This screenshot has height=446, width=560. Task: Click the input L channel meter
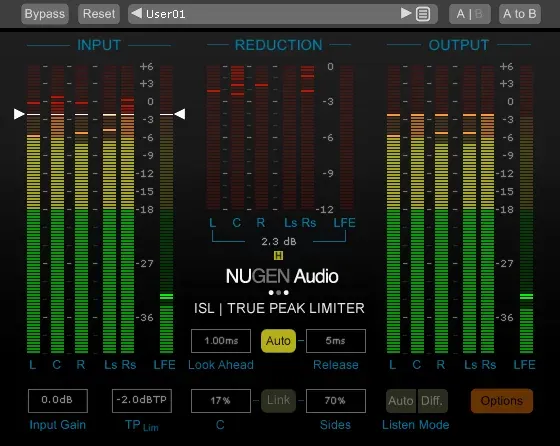(34, 209)
